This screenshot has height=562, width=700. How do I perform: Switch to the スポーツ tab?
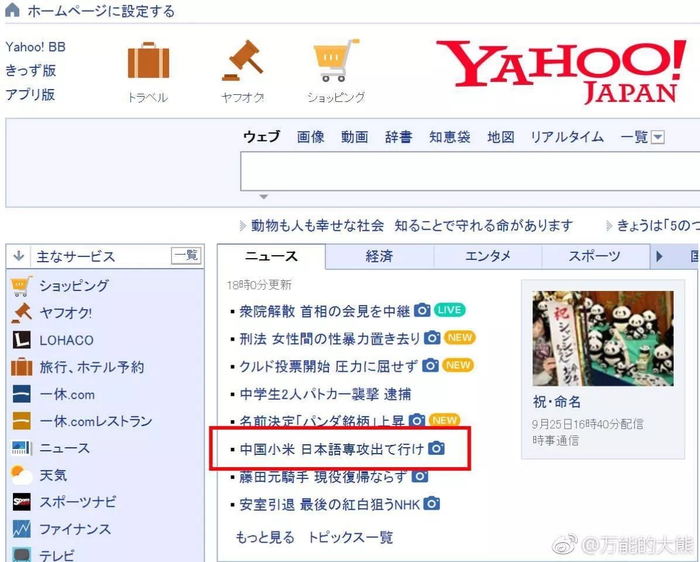point(595,256)
